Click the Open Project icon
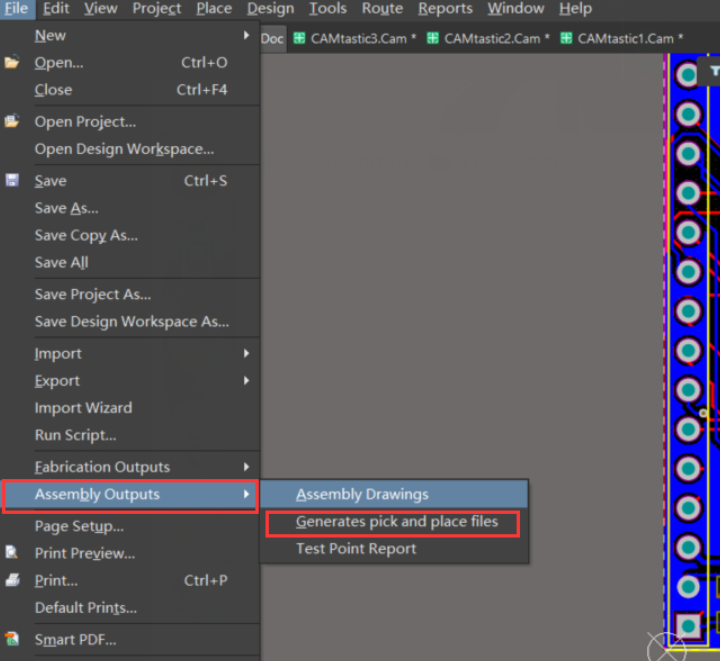Image resolution: width=720 pixels, height=661 pixels. click(12, 121)
